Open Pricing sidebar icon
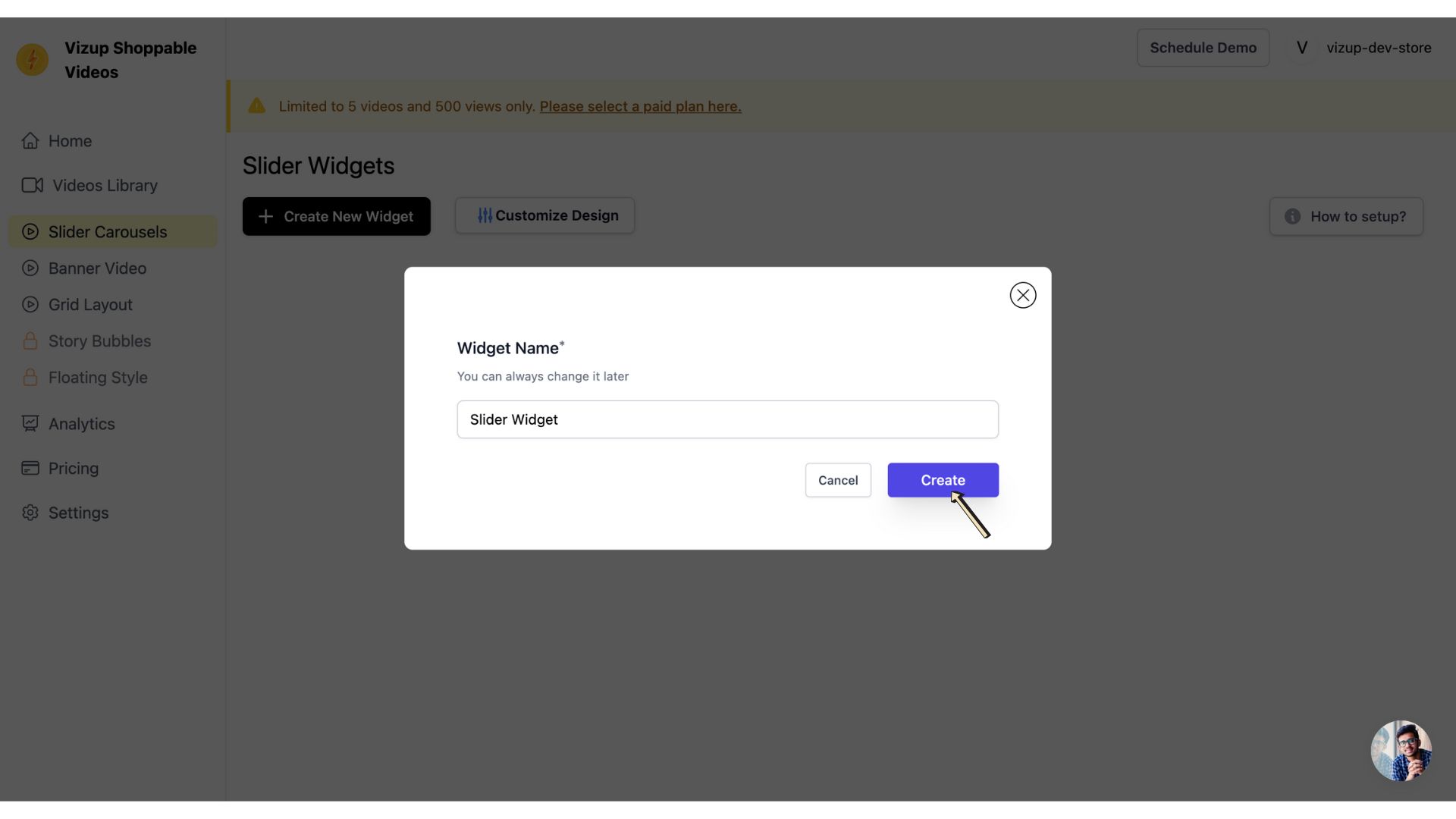 29,467
